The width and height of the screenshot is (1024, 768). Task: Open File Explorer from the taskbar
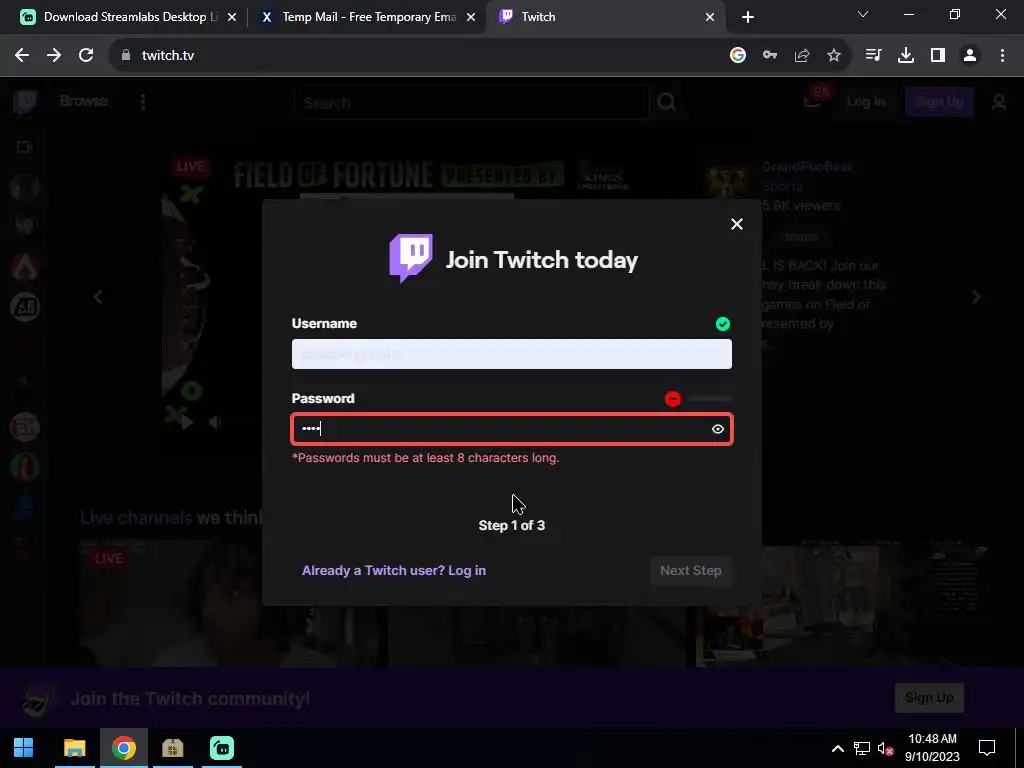[74, 748]
